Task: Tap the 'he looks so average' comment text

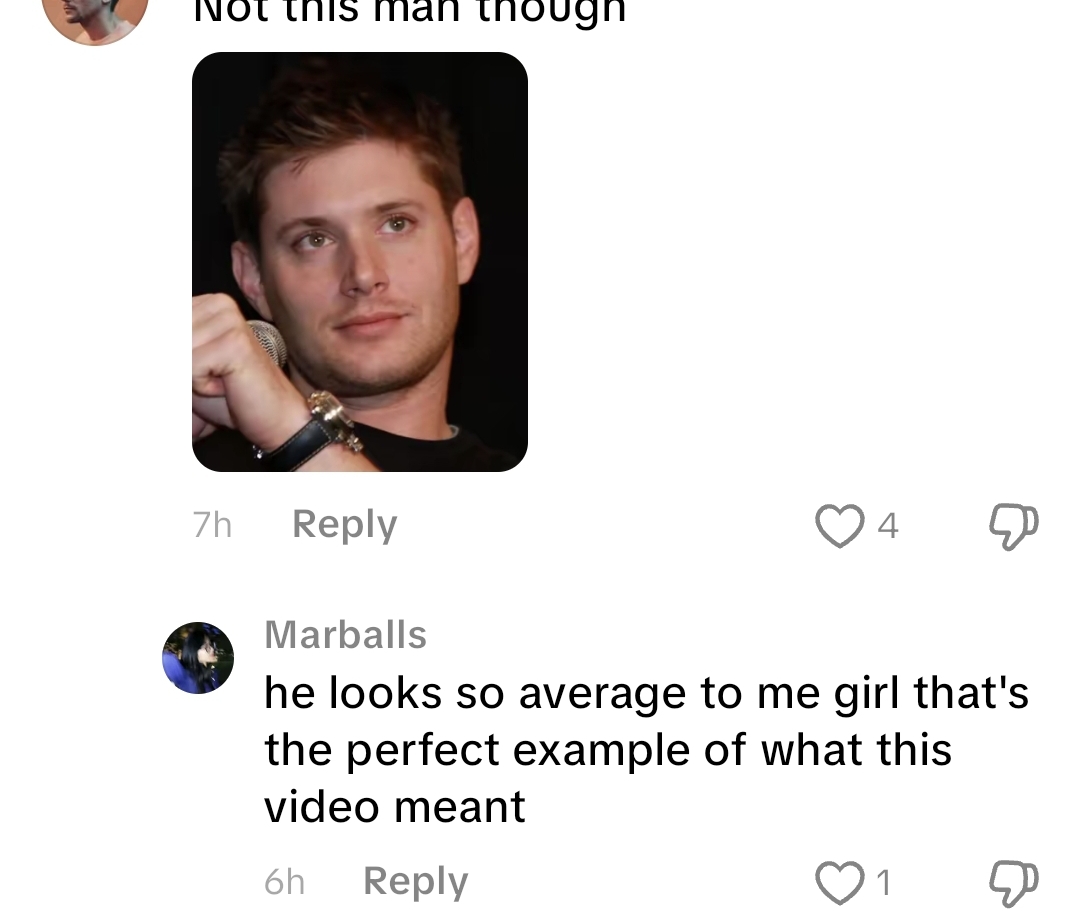Action: click(x=646, y=750)
